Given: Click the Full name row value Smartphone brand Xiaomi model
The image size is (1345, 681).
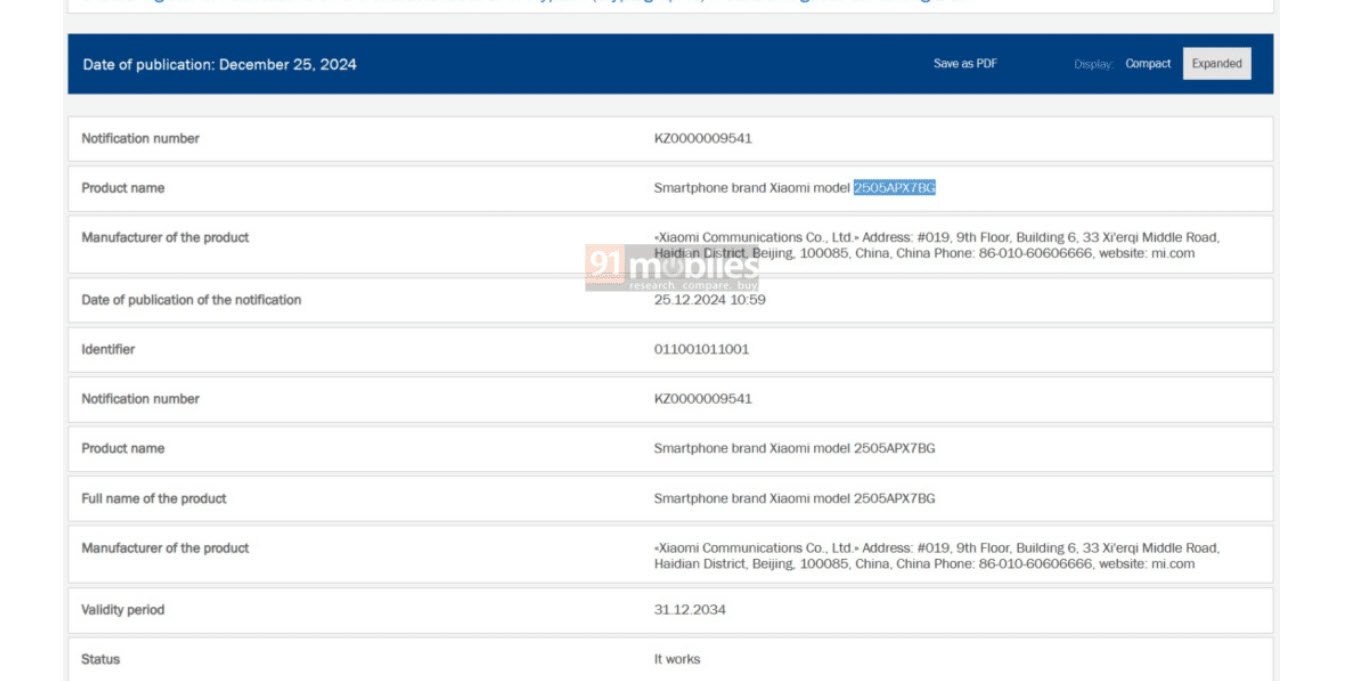Looking at the screenshot, I should 795,498.
